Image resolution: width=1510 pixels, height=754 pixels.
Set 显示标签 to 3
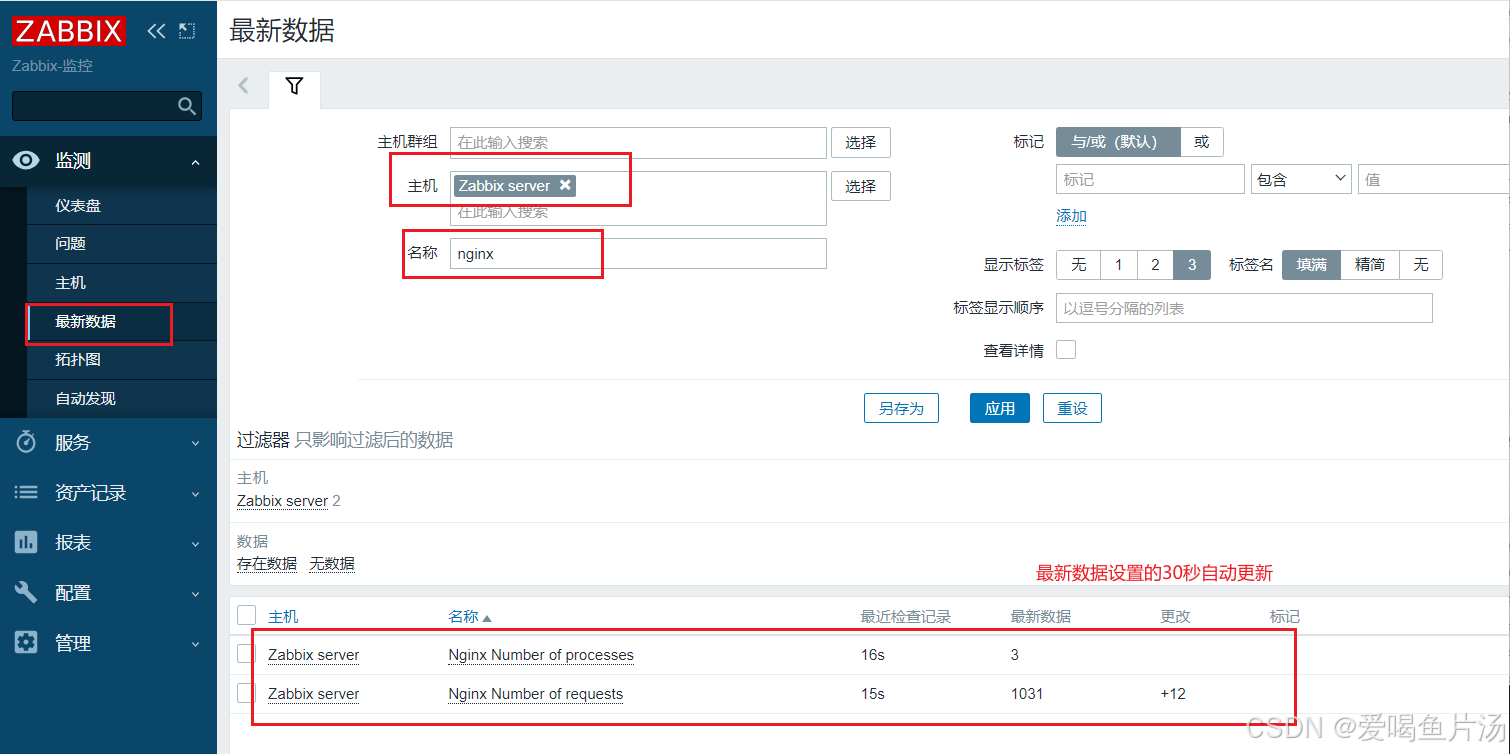1192,265
